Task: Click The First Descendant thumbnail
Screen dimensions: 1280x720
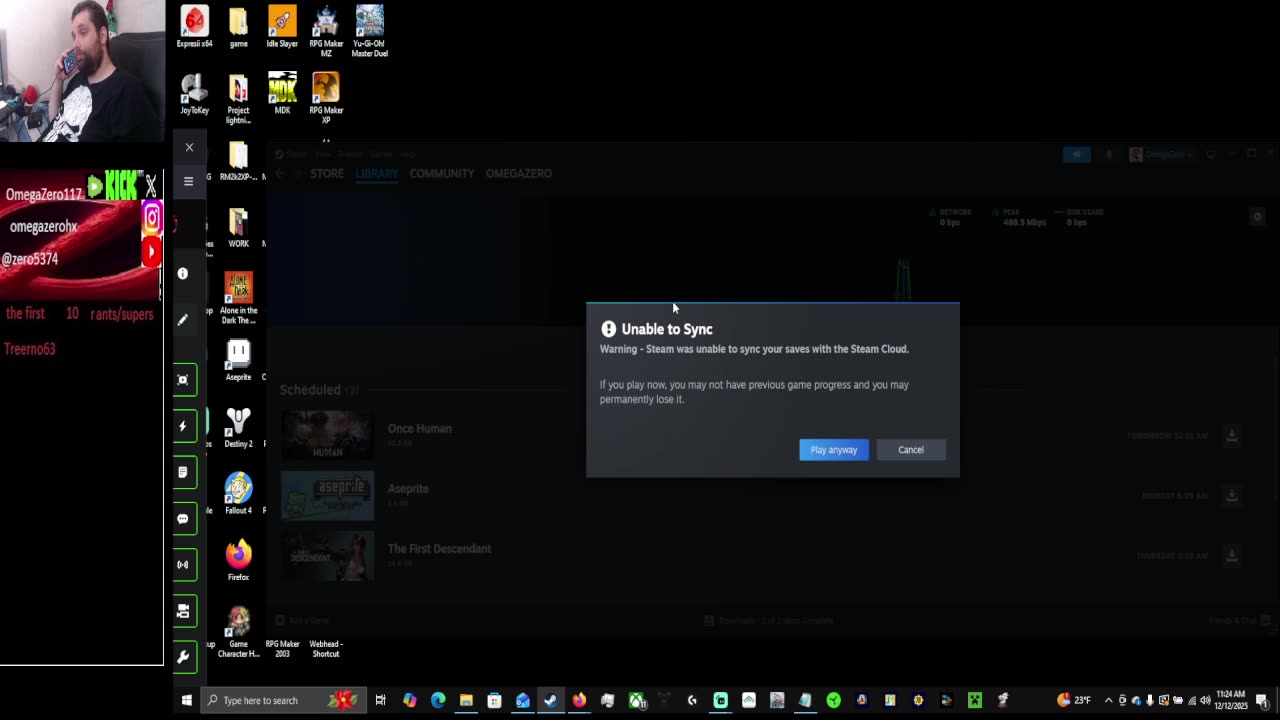Action: (327, 556)
